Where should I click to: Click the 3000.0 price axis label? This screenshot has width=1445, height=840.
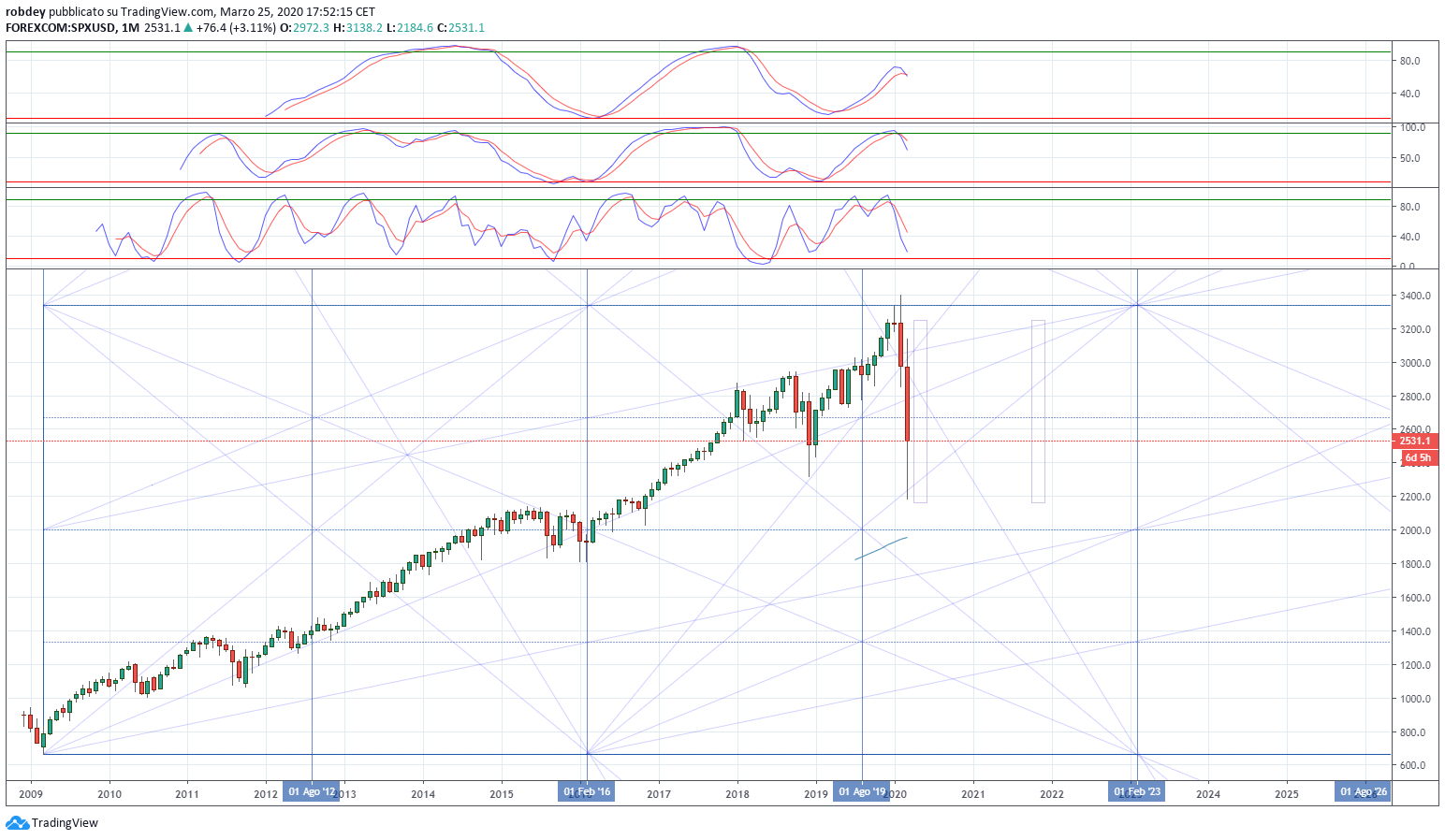[1415, 363]
